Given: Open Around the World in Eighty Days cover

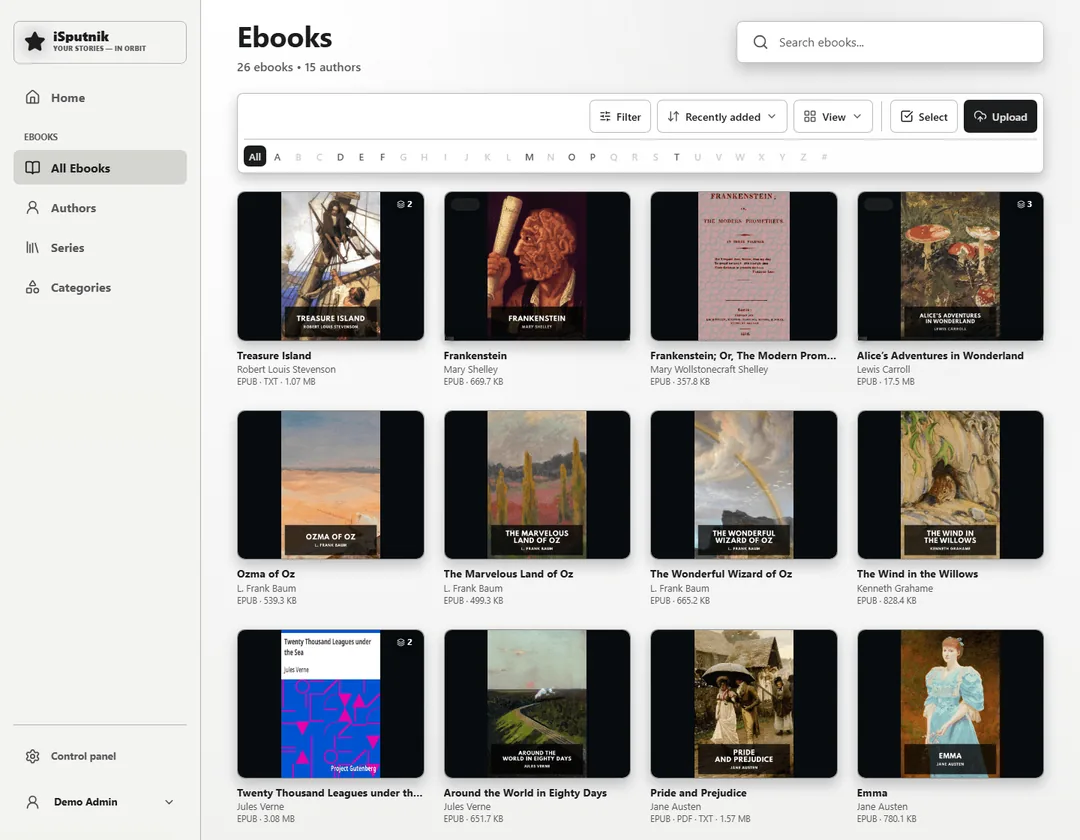Looking at the screenshot, I should tap(537, 704).
